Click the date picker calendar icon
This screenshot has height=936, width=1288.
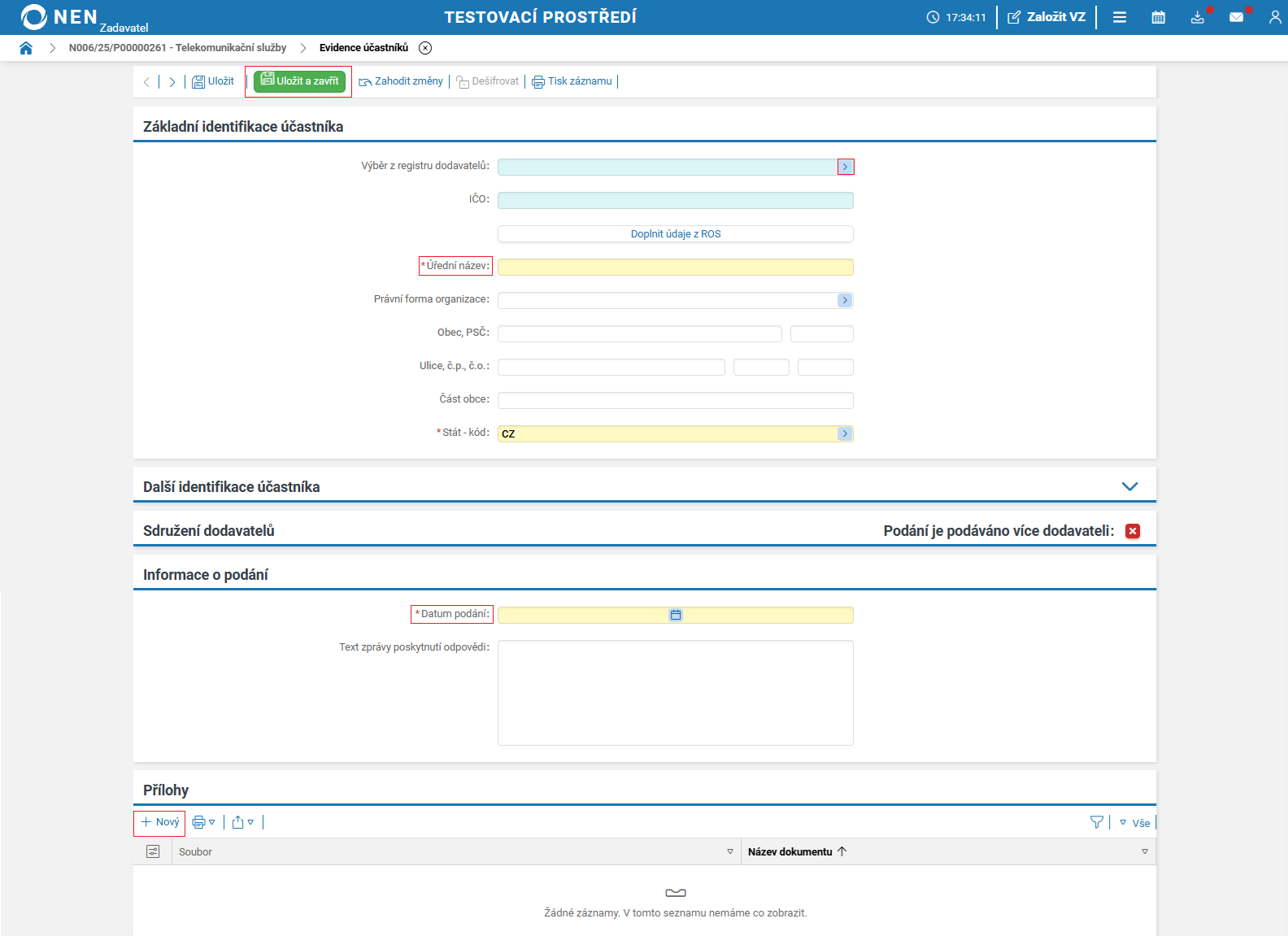point(676,615)
